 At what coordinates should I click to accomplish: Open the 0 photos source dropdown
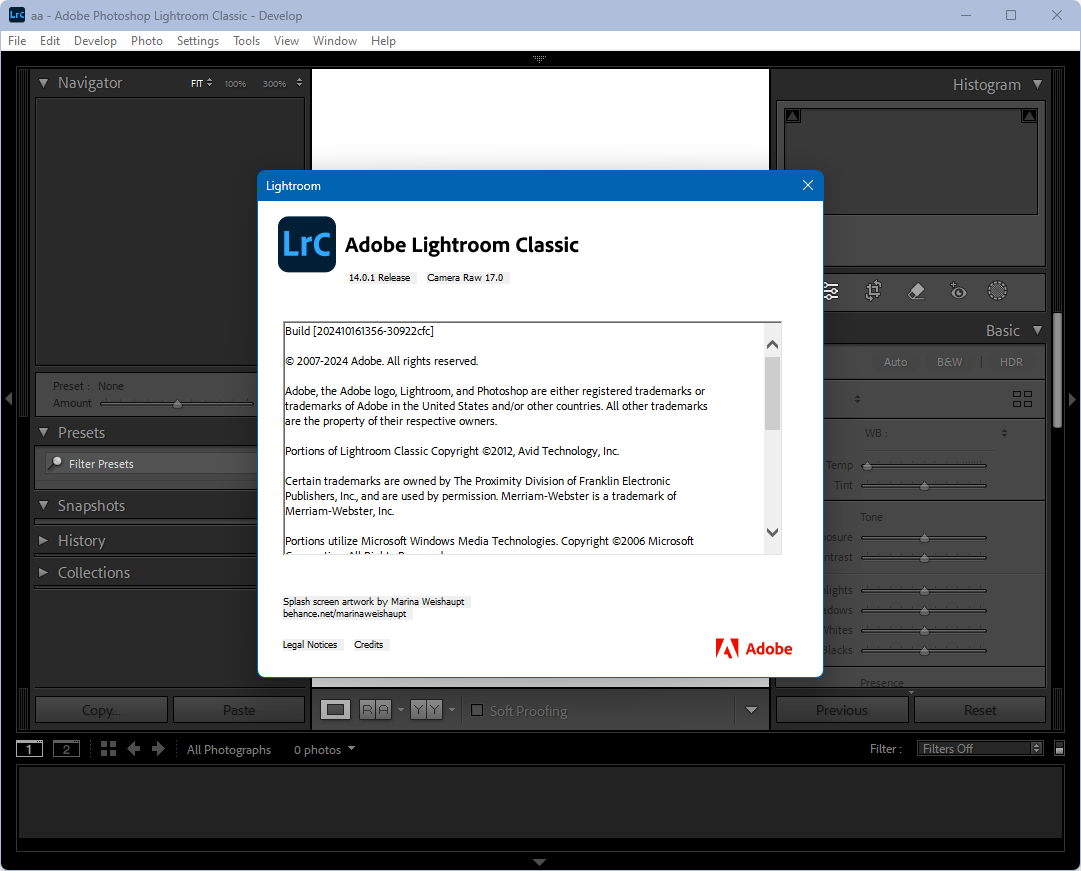tap(324, 749)
